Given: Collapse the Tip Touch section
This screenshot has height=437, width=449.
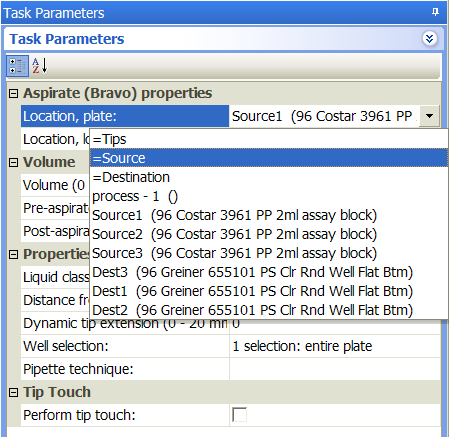Looking at the screenshot, I should pos(13,392).
